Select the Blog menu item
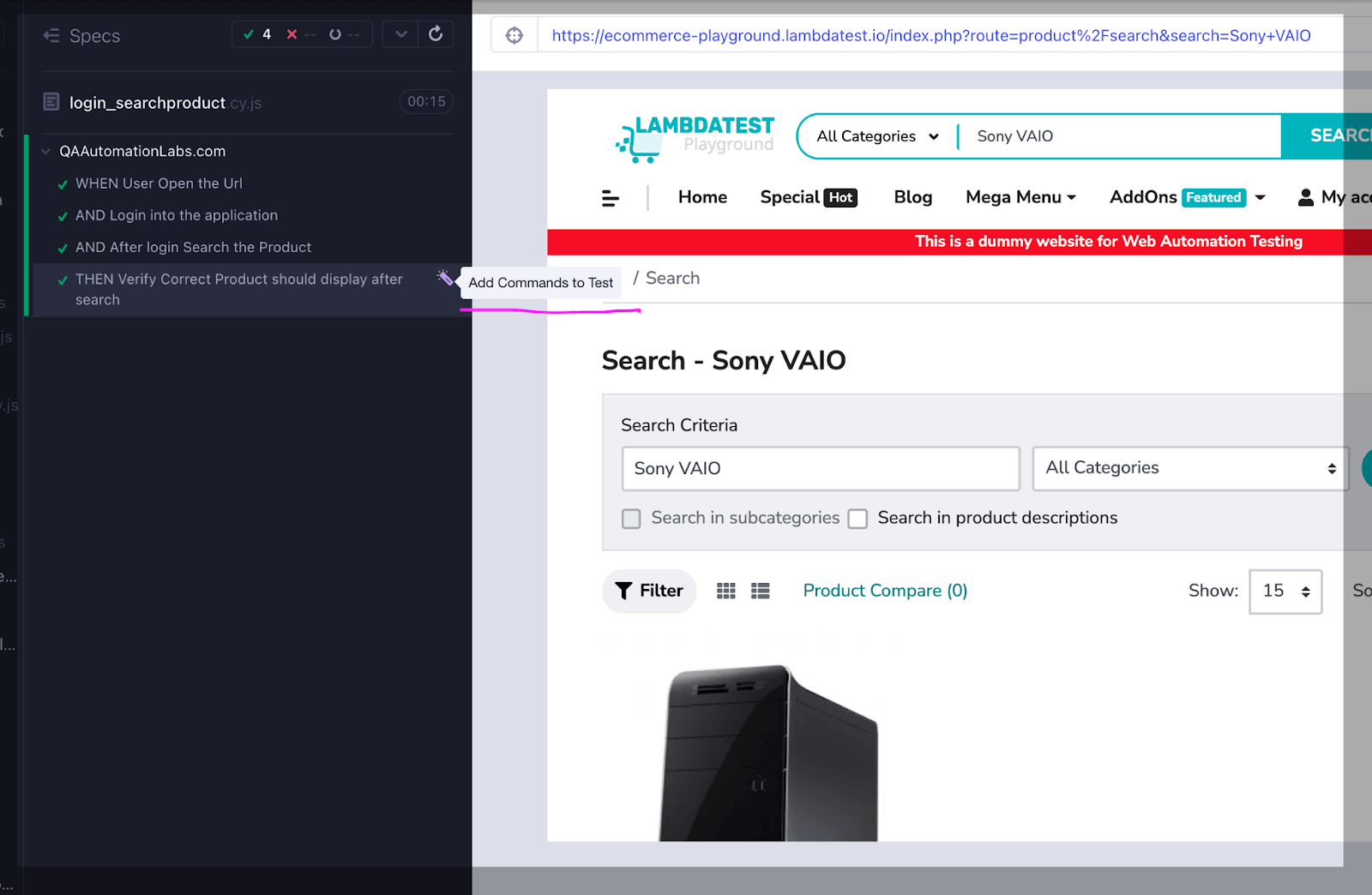 click(x=912, y=197)
